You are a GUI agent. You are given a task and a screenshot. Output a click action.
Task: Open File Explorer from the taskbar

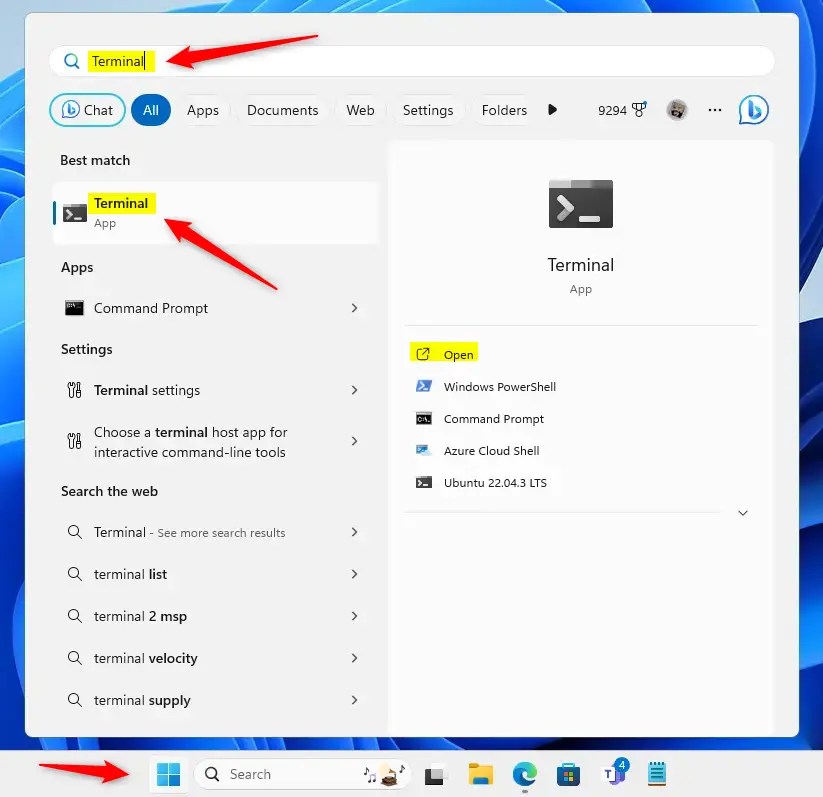pyautogui.click(x=480, y=774)
